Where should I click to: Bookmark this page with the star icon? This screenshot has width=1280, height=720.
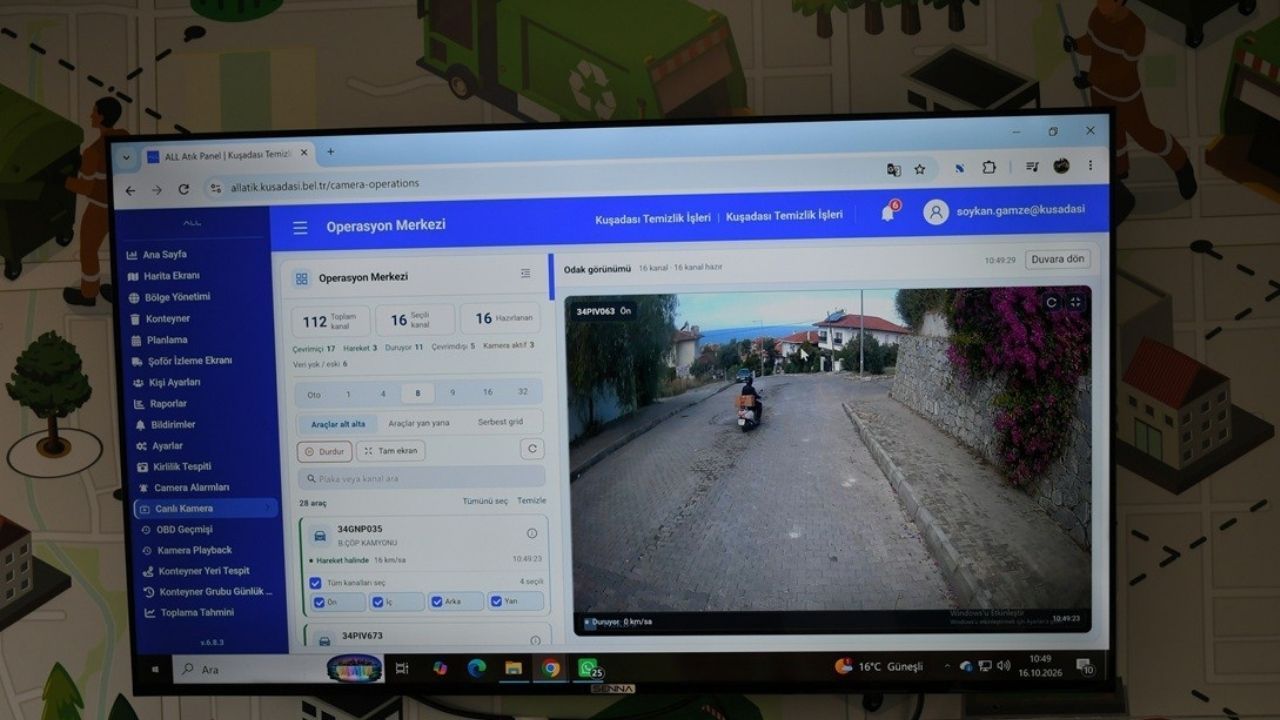pyautogui.click(x=920, y=169)
